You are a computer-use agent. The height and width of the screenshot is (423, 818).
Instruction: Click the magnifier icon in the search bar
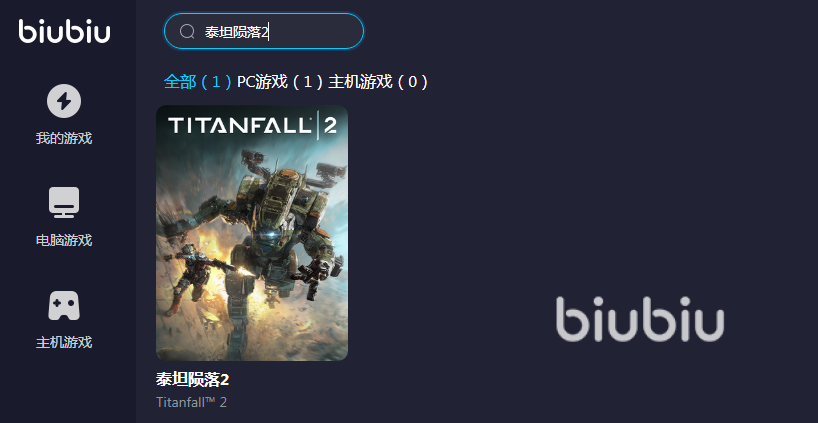(x=187, y=32)
